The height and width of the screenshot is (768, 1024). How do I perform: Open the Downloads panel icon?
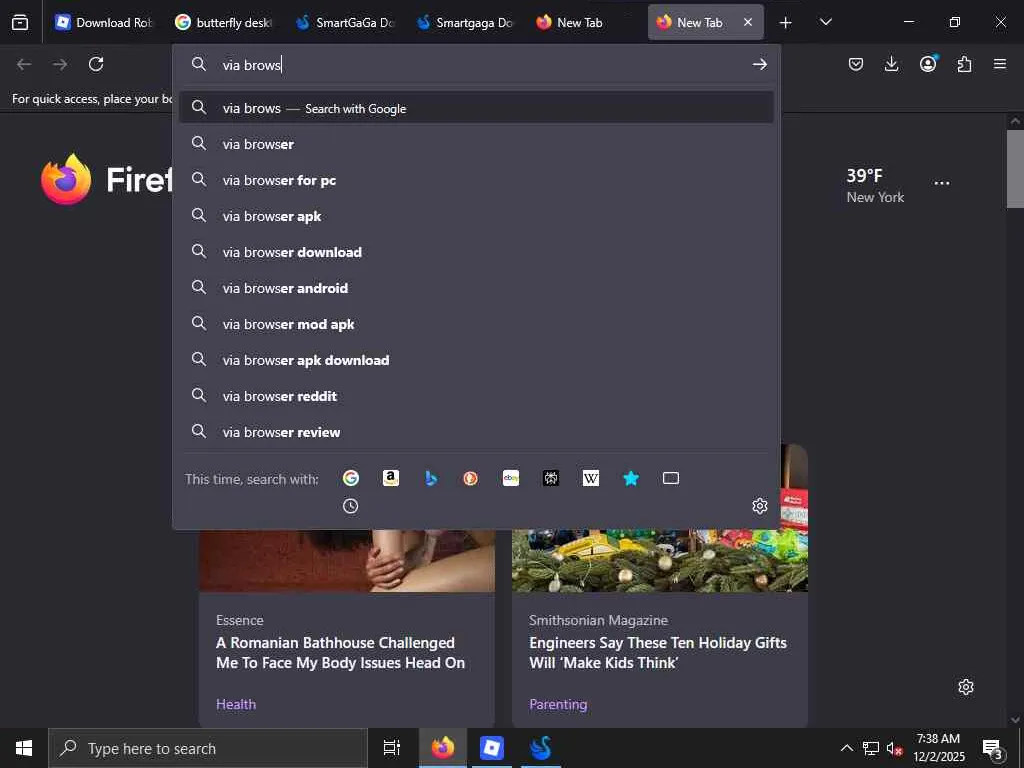(x=891, y=64)
